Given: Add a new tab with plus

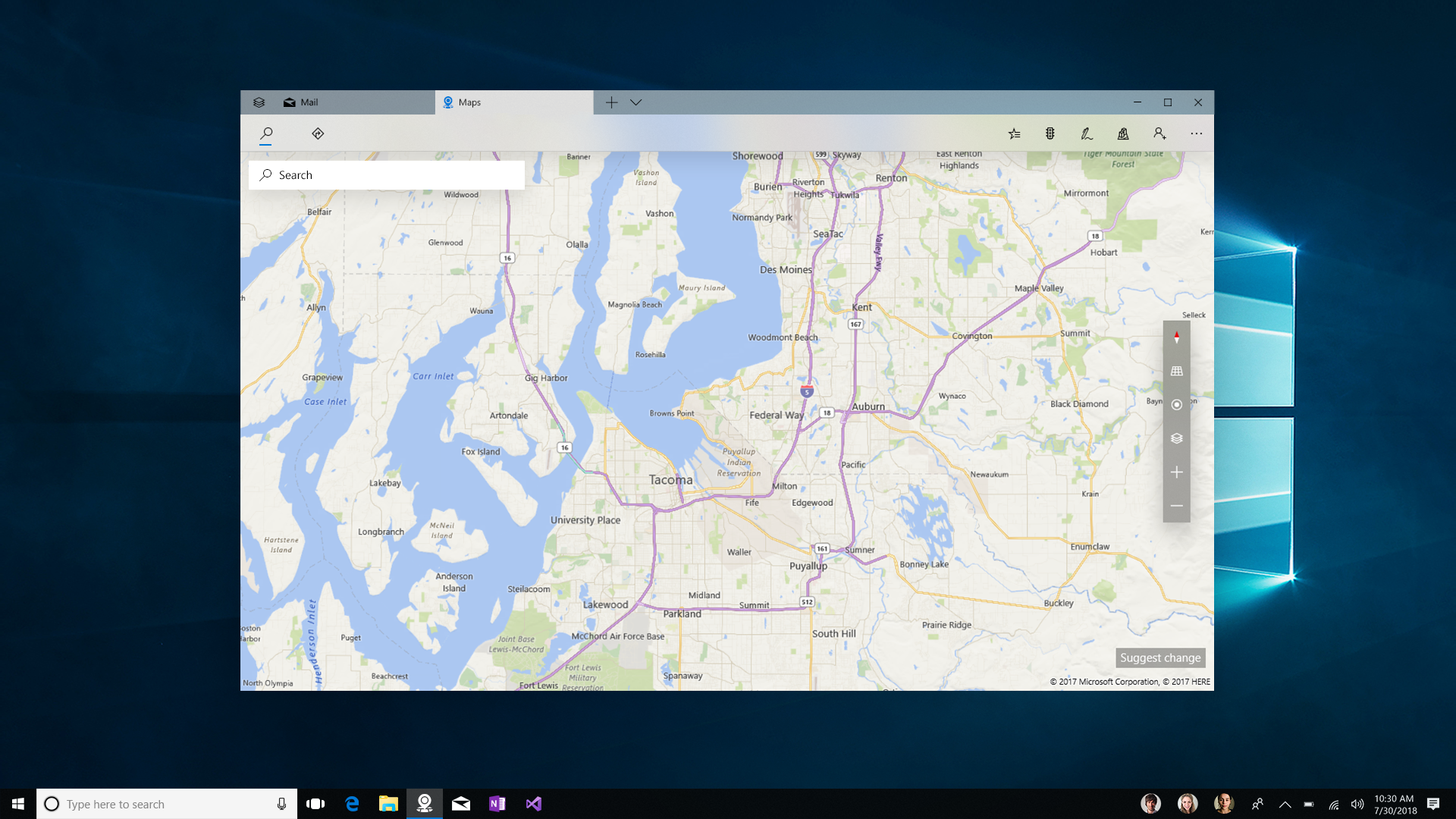Looking at the screenshot, I should [x=611, y=102].
